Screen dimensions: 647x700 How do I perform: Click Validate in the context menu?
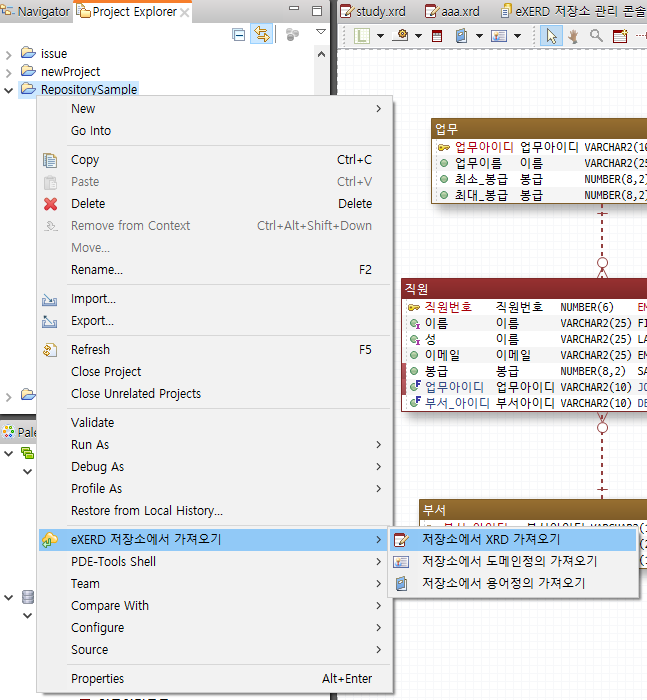pyautogui.click(x=215, y=422)
